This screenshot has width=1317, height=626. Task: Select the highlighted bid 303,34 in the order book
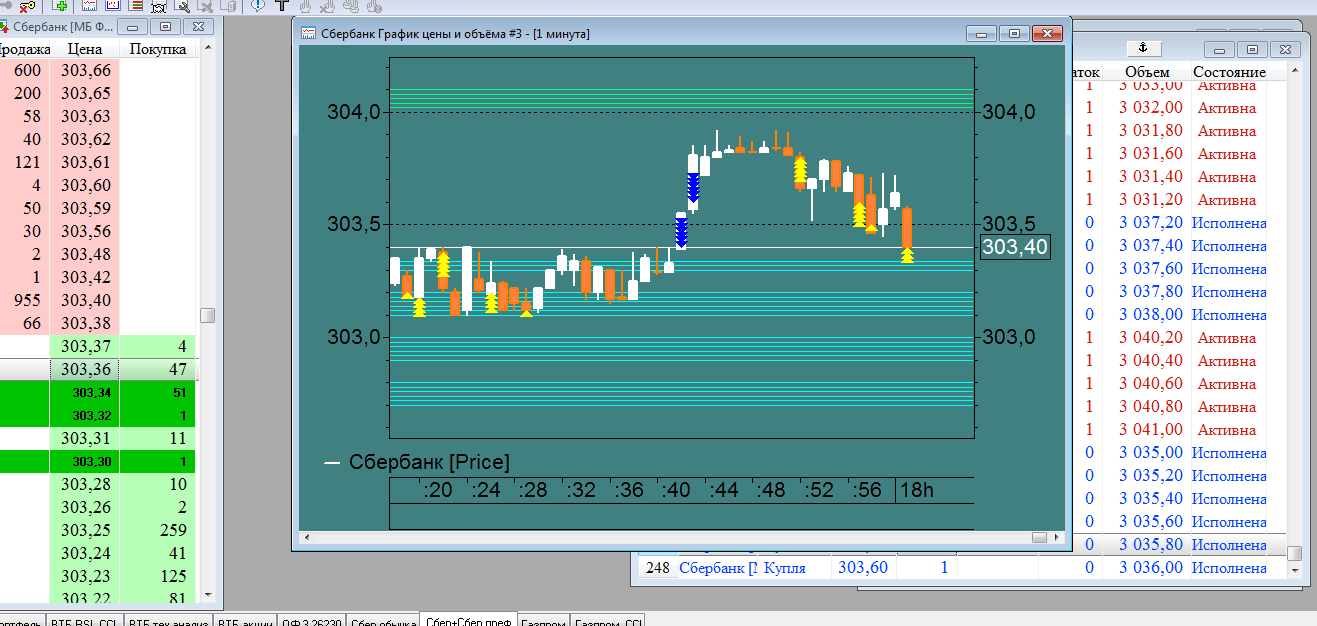pyautogui.click(x=92, y=392)
